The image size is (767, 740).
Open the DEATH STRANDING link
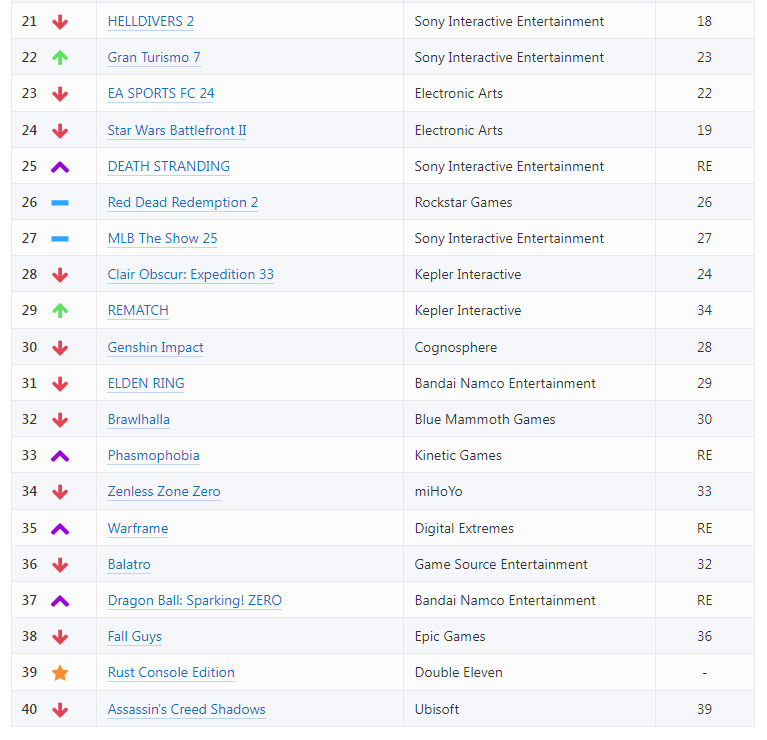point(169,166)
